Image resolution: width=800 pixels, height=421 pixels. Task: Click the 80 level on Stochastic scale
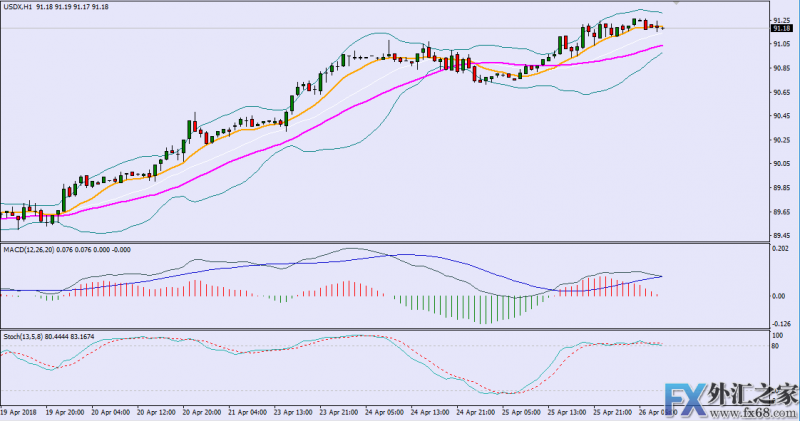tap(776, 346)
